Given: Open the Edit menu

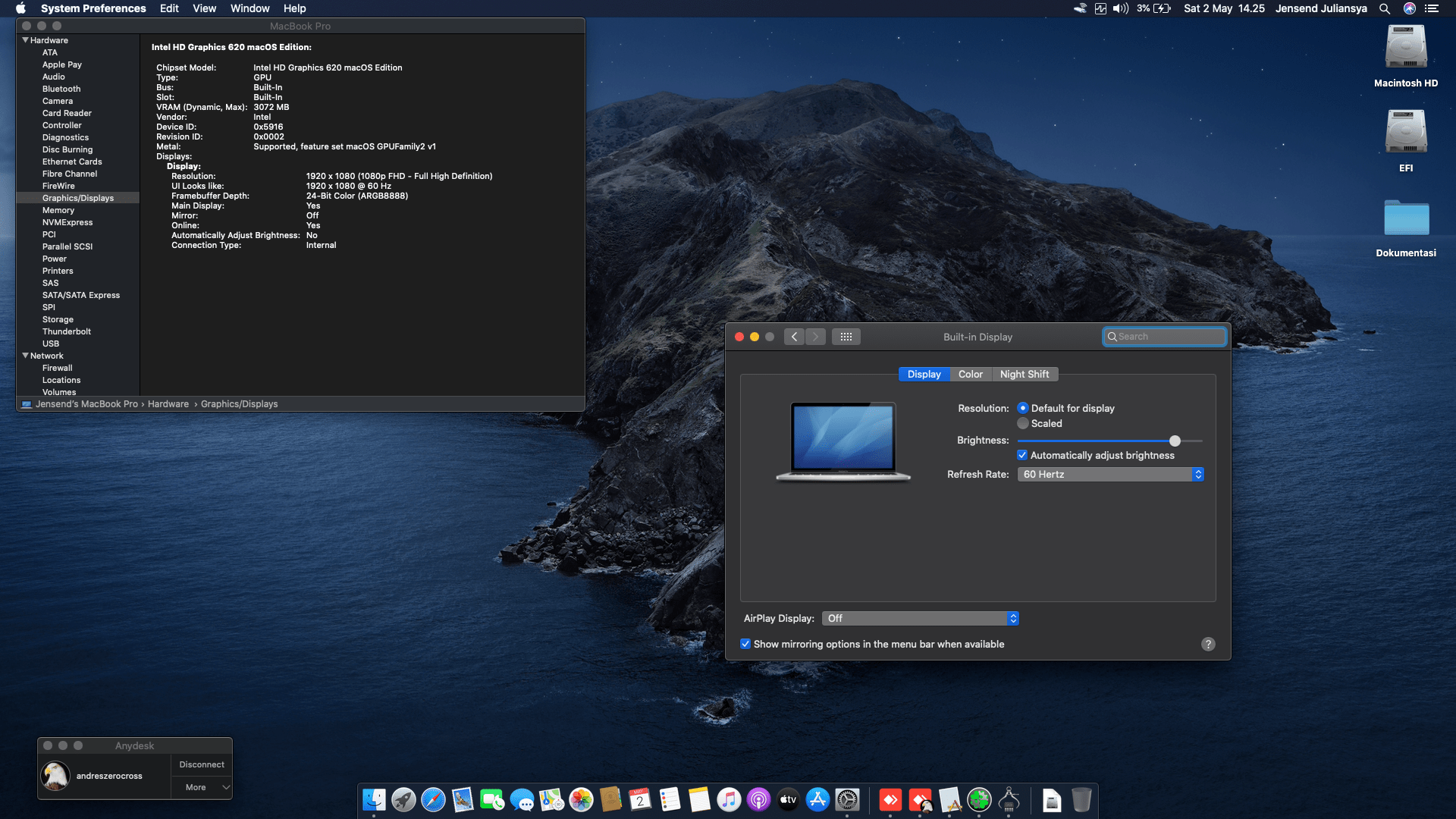Looking at the screenshot, I should 169,8.
